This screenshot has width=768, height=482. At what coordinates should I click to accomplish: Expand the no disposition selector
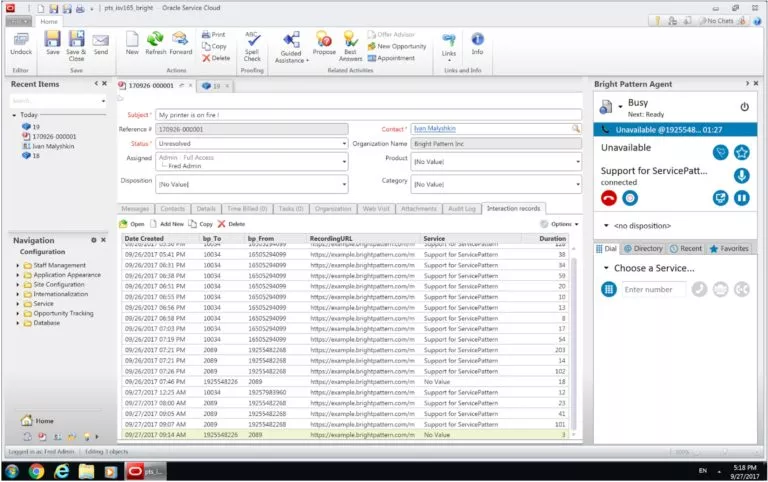(638, 226)
